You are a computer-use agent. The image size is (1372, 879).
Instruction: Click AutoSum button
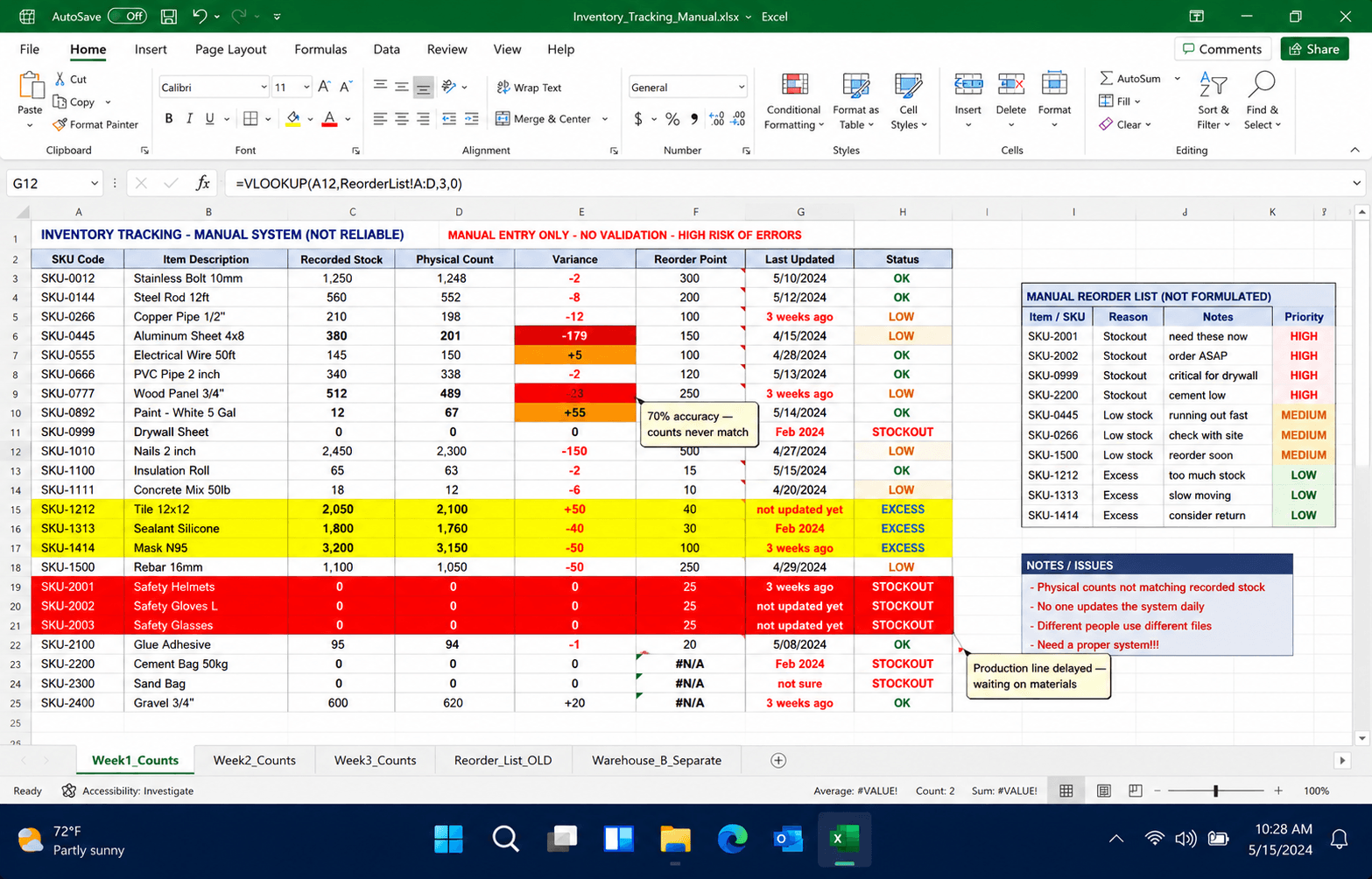pyautogui.click(x=1130, y=78)
